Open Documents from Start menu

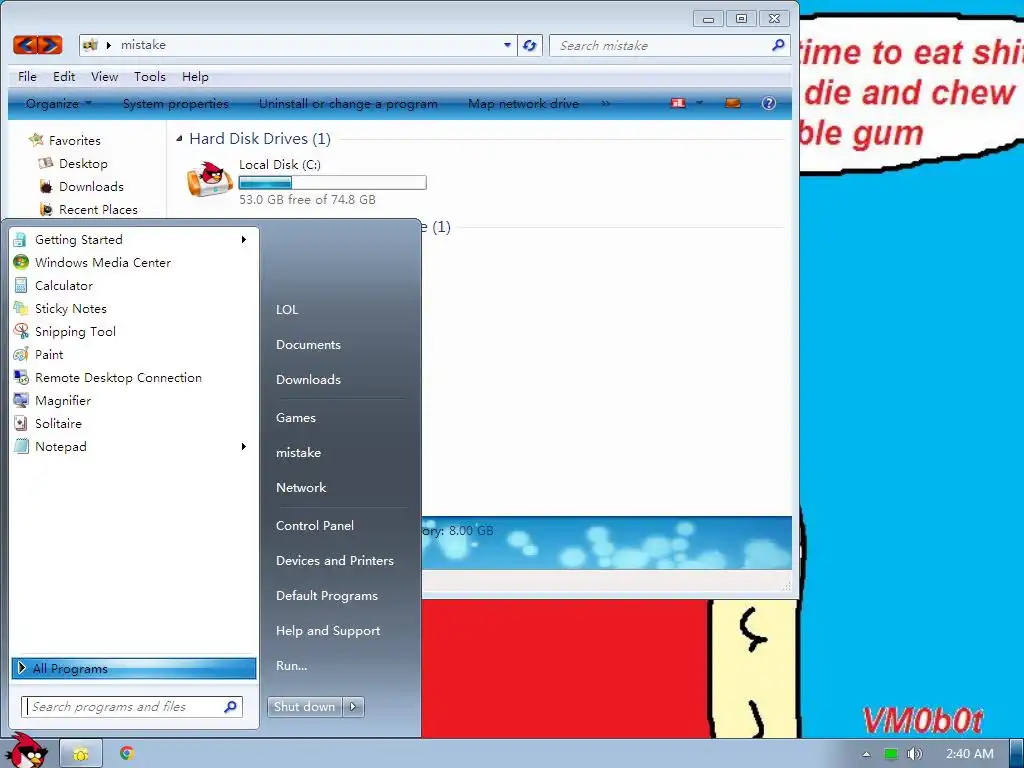pyautogui.click(x=308, y=345)
